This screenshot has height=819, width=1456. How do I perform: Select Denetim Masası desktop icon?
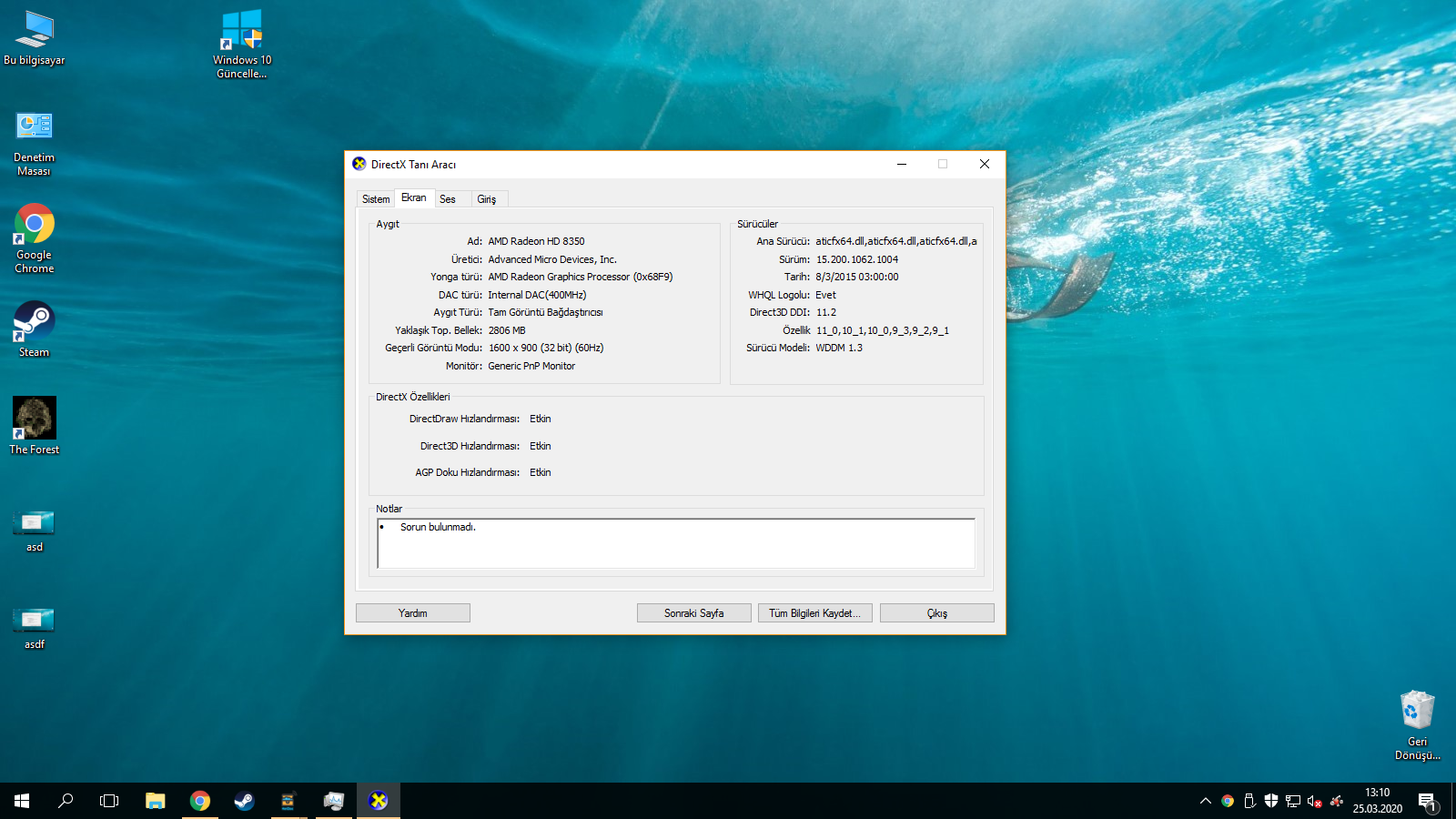[x=35, y=144]
